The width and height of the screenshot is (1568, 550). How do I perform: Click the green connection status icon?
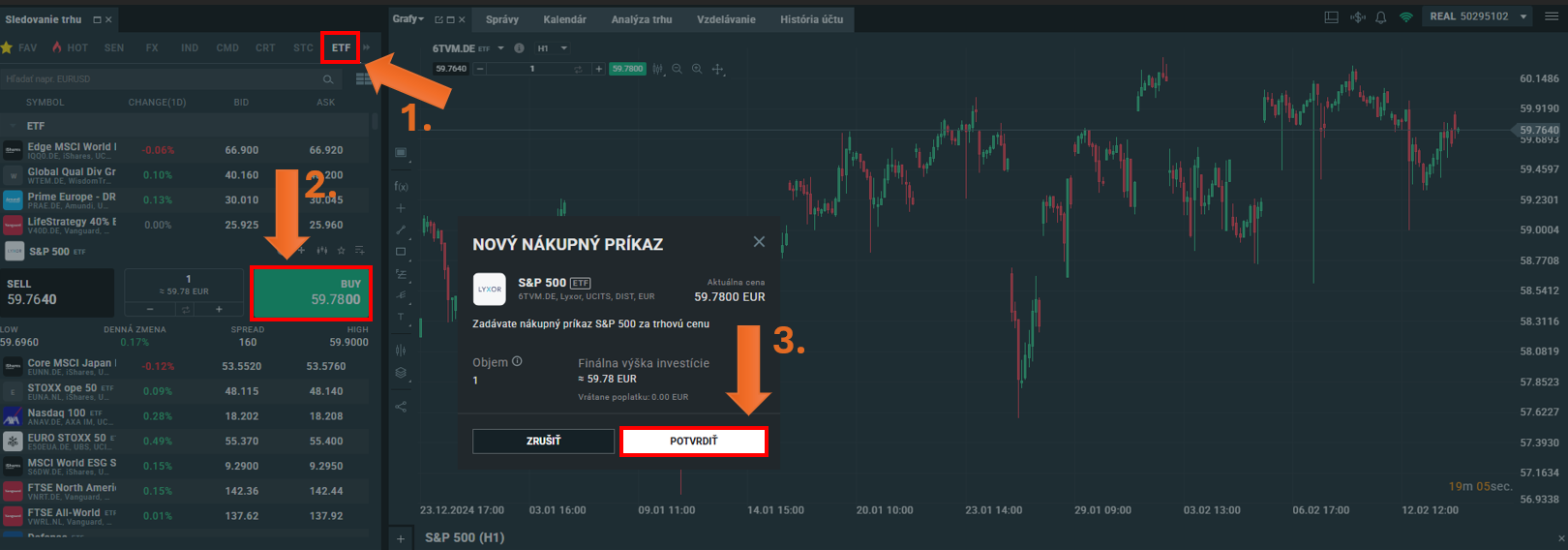1406,17
